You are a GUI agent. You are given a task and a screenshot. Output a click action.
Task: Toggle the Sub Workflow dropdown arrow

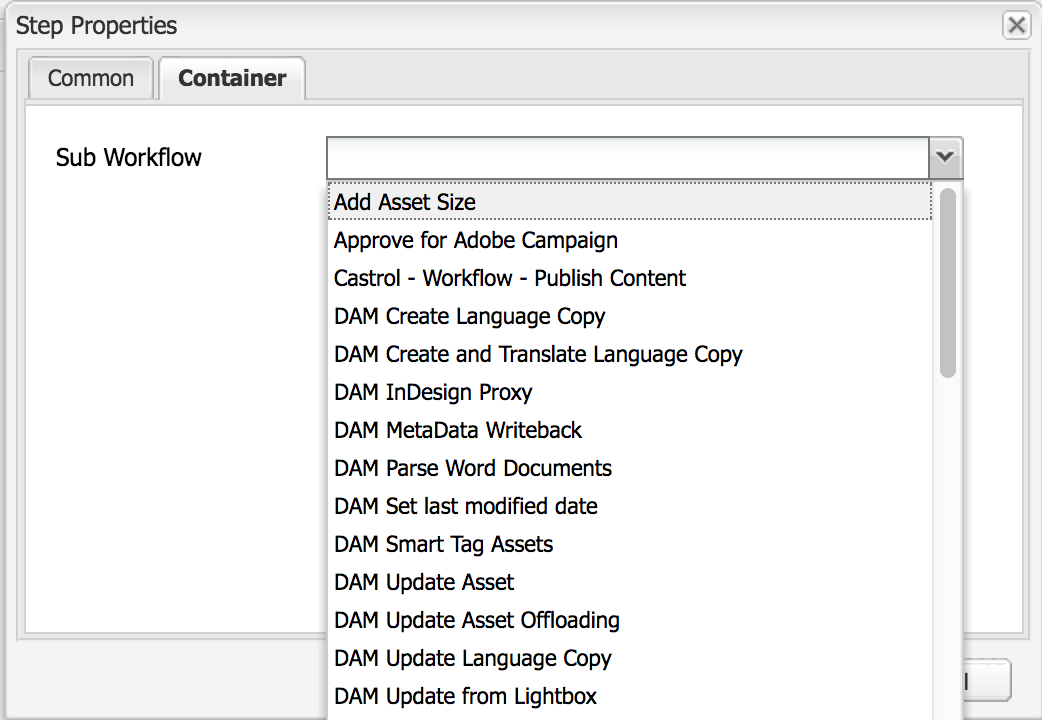[945, 158]
